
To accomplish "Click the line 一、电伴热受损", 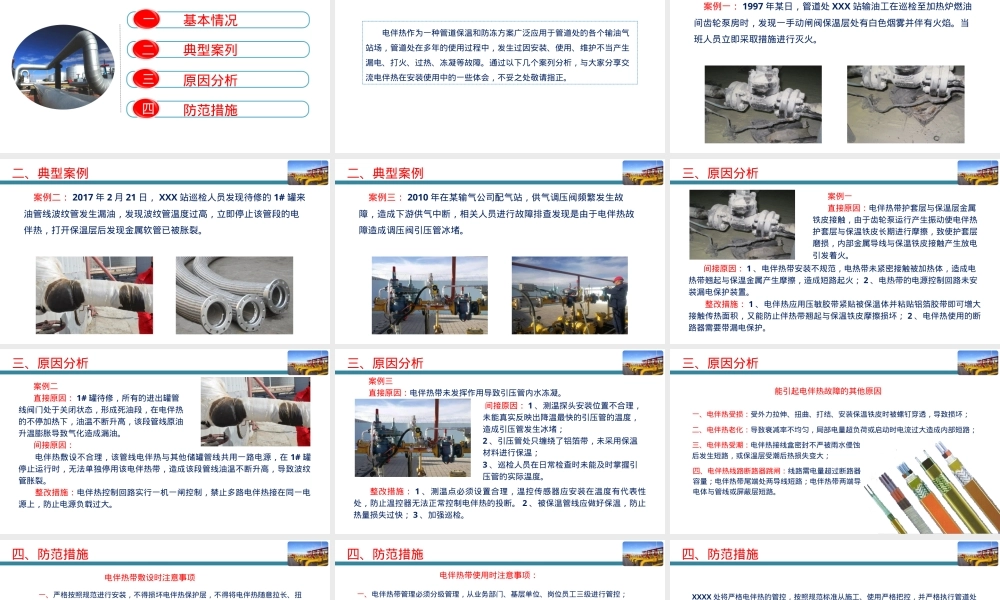I will click(830, 414).
